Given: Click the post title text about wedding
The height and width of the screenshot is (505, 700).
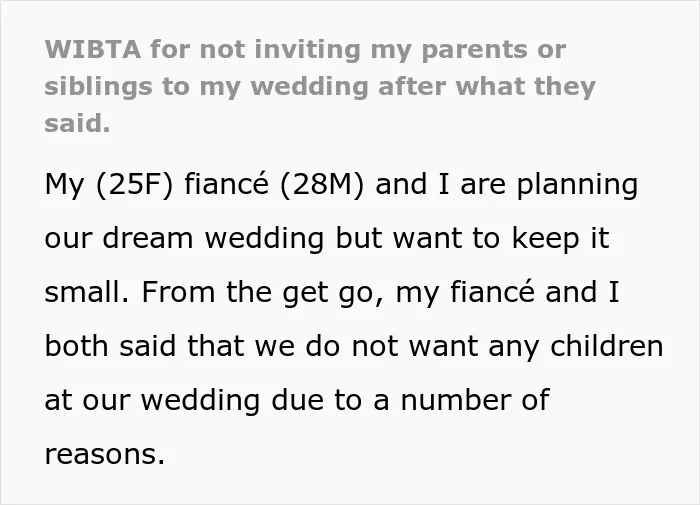Looking at the screenshot, I should [320, 86].
